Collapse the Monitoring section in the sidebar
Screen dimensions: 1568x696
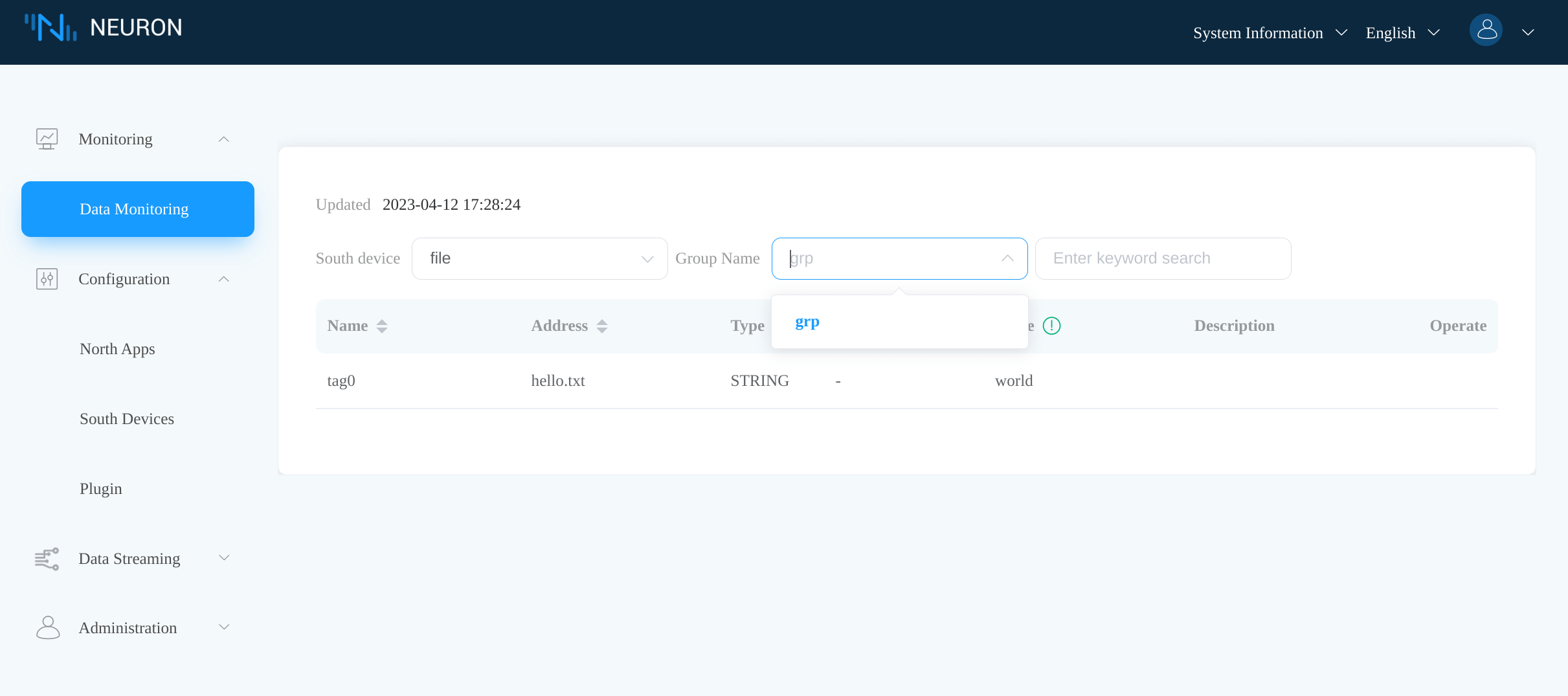tap(223, 139)
